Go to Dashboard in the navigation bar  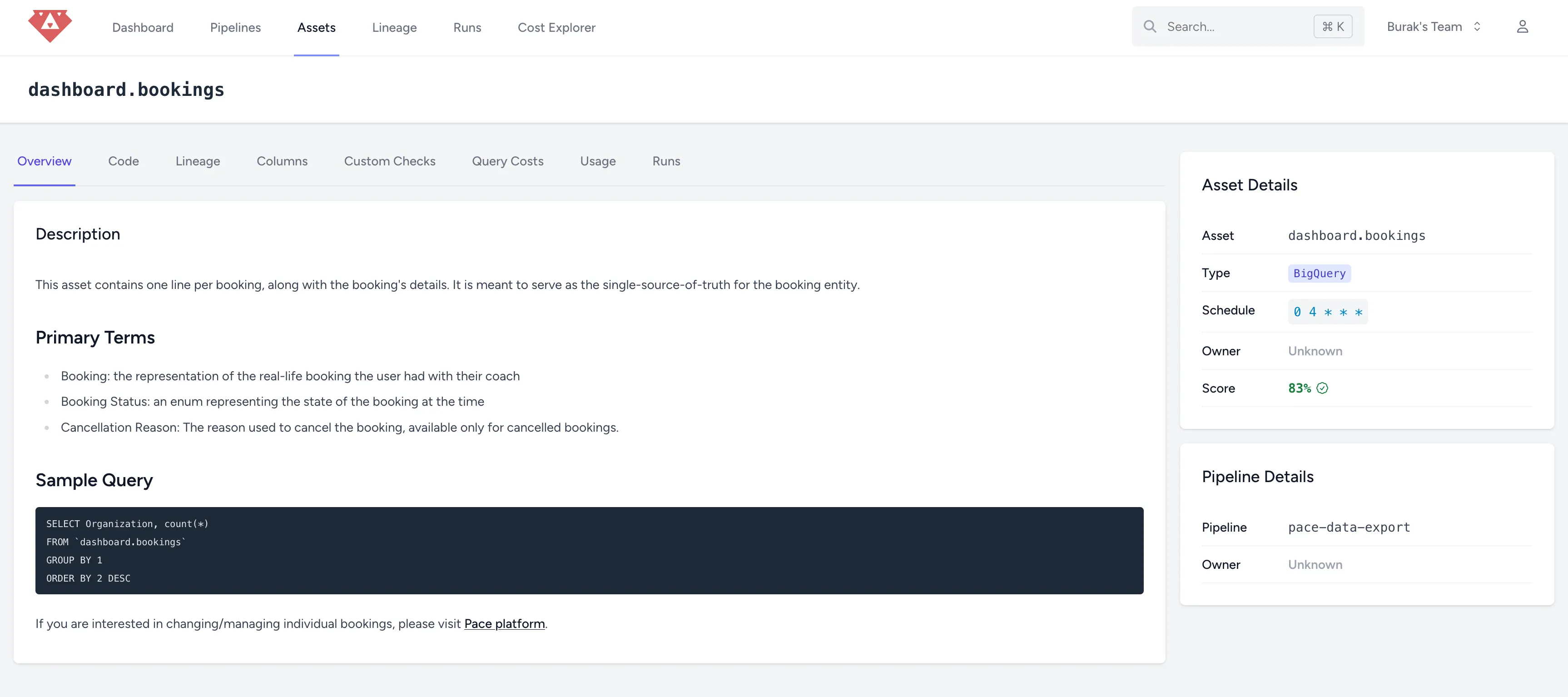[x=143, y=27]
